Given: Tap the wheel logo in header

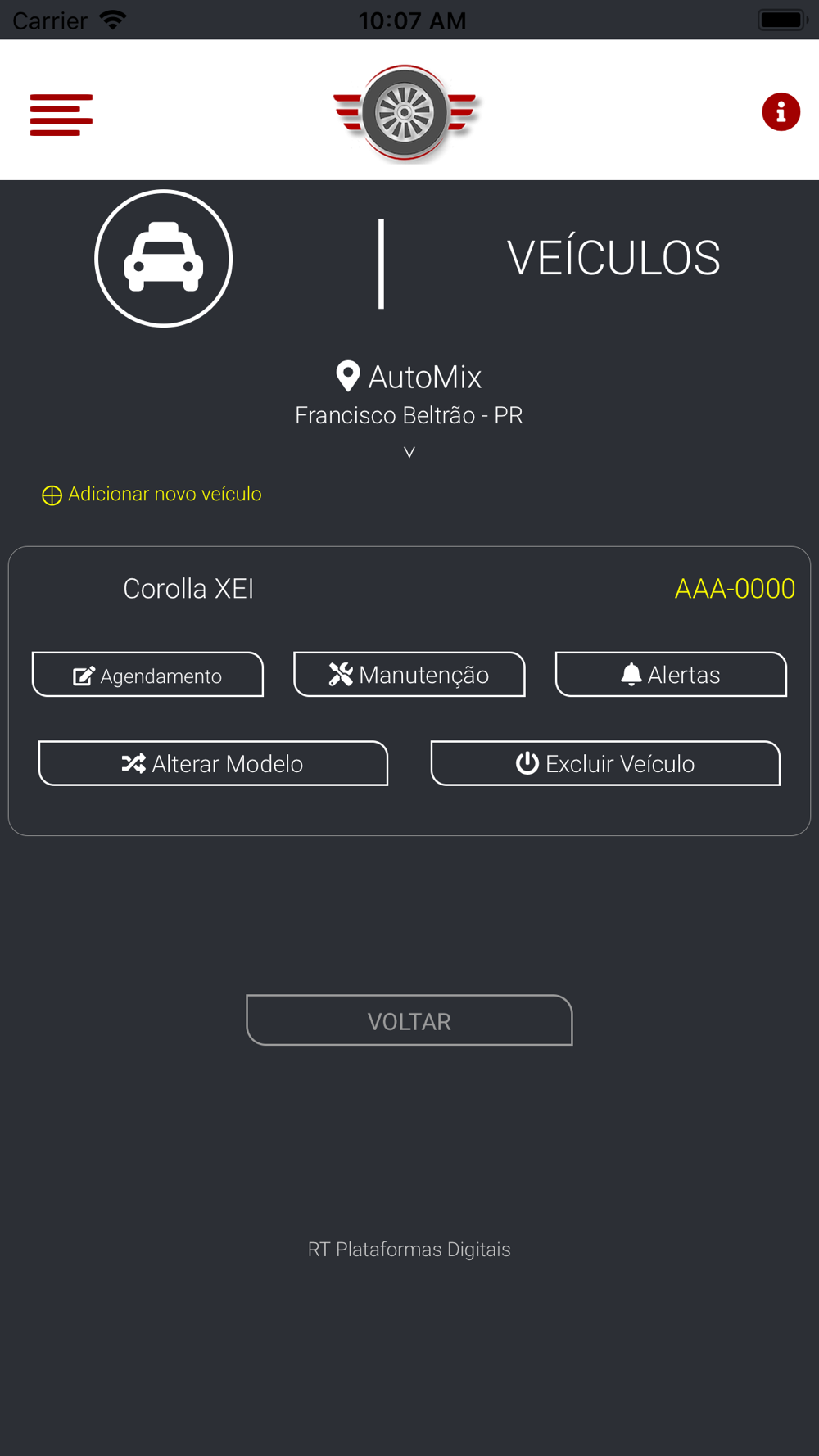Looking at the screenshot, I should (x=406, y=113).
